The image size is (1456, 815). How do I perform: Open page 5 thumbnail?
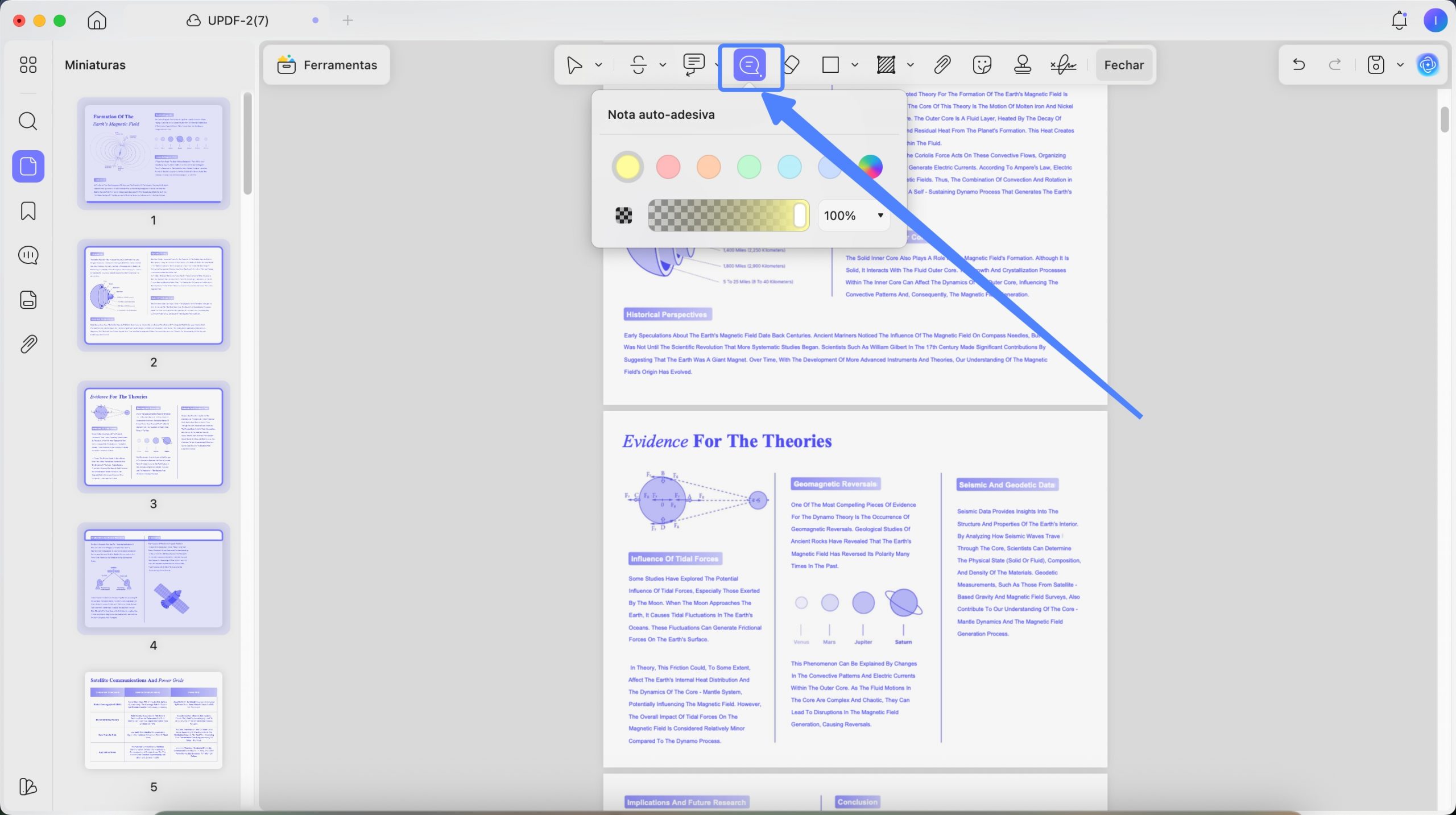(154, 721)
